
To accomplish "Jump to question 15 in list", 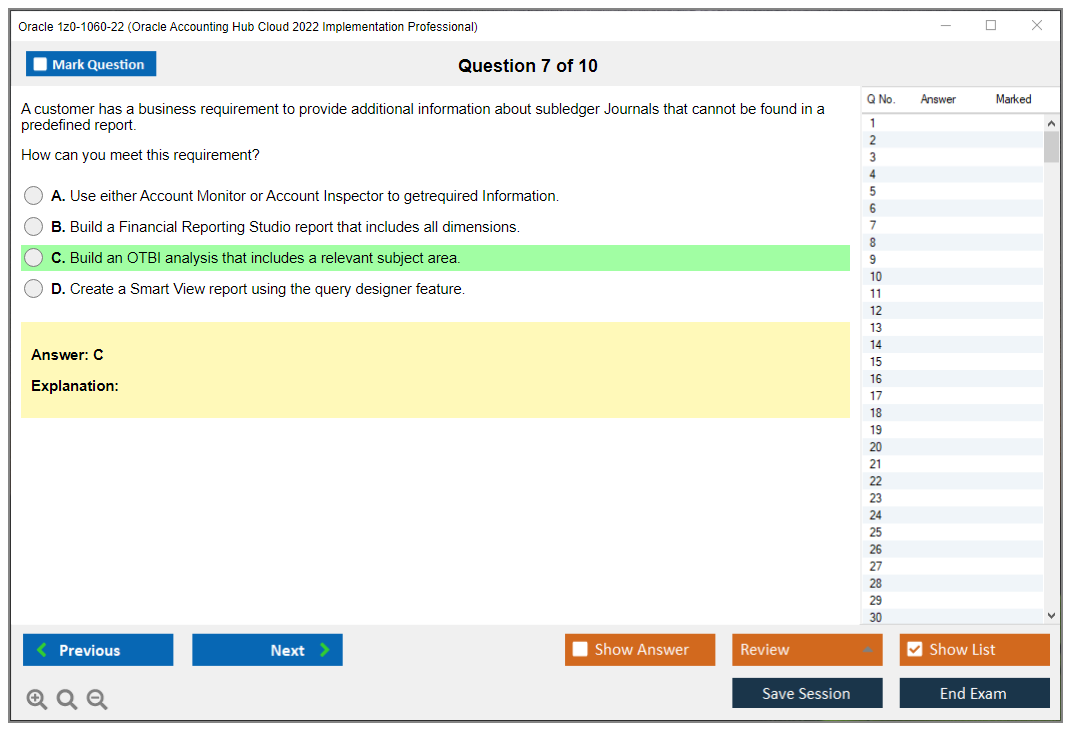I will click(x=876, y=362).
